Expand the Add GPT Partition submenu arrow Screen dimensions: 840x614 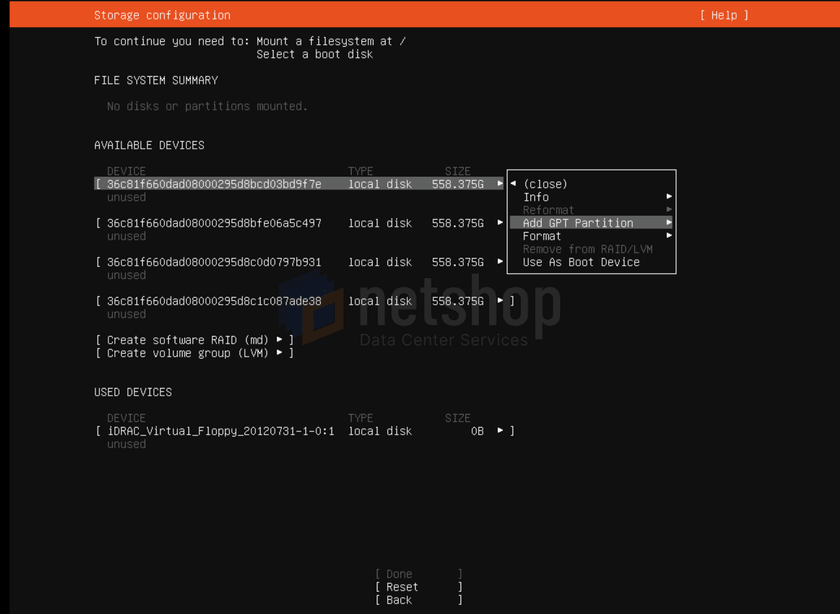click(x=669, y=223)
